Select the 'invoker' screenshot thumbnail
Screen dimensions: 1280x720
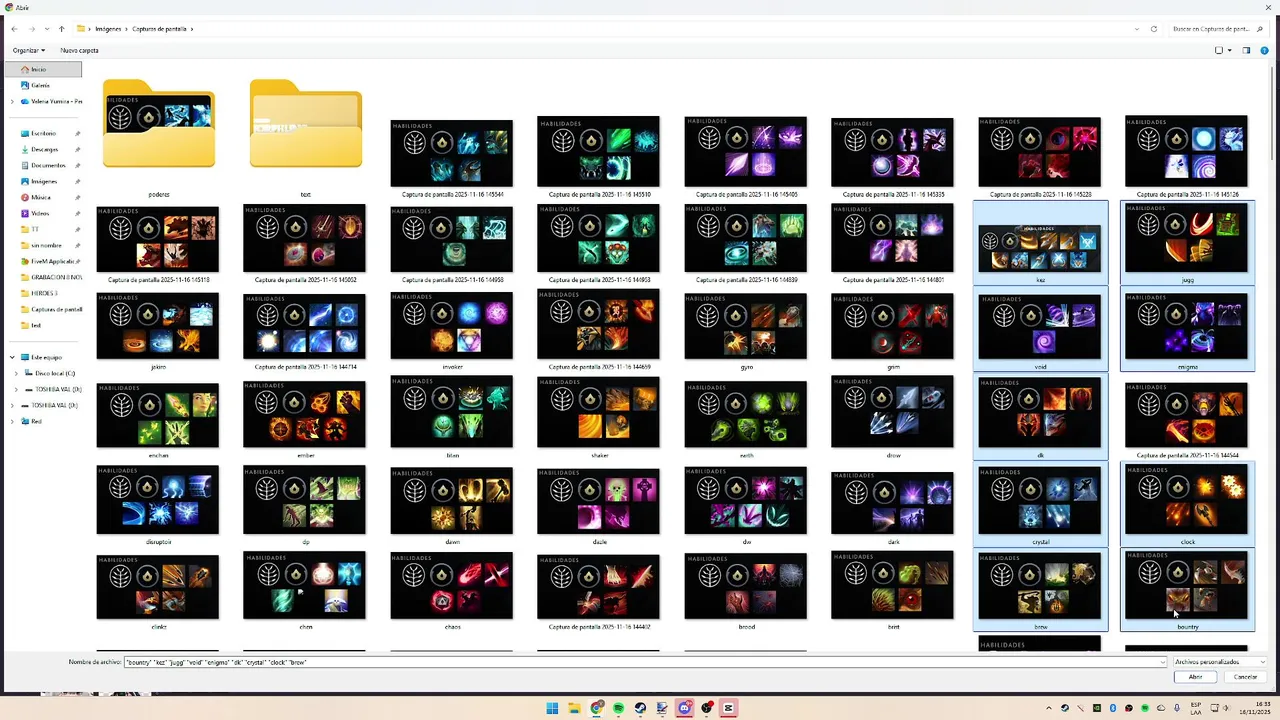(x=452, y=327)
